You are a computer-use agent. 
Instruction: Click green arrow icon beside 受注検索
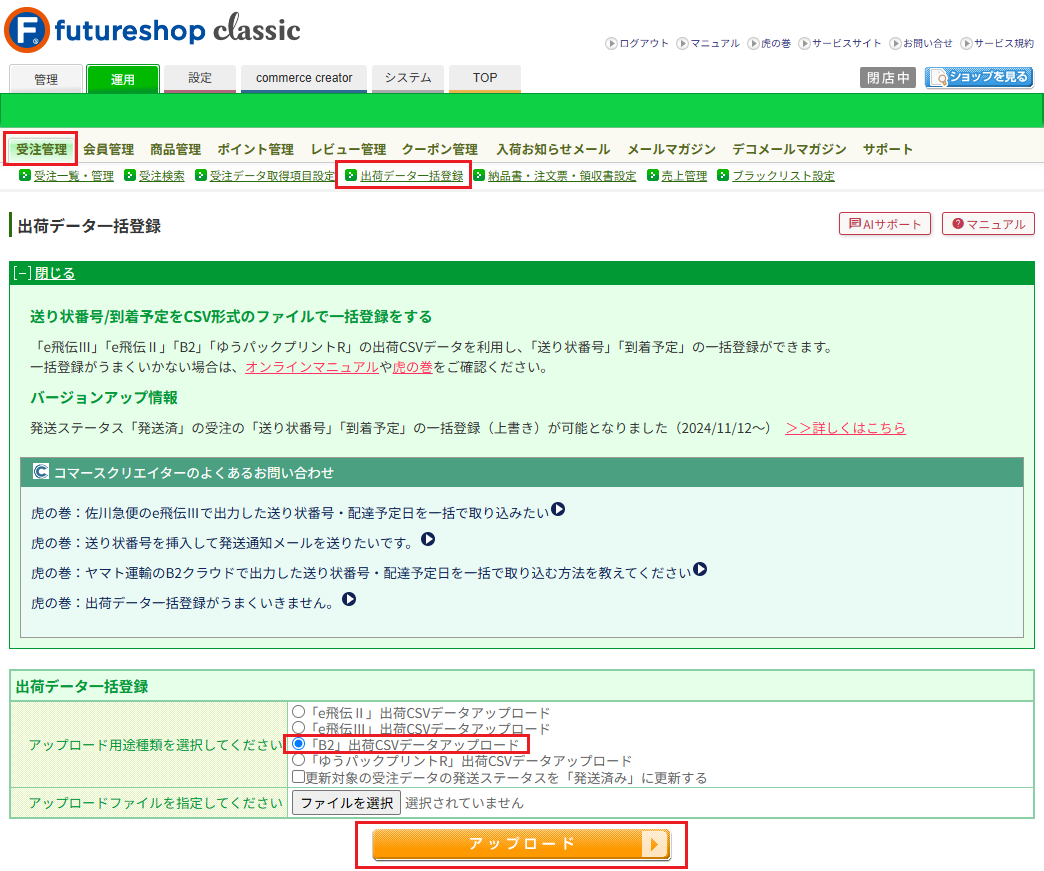pos(130,175)
